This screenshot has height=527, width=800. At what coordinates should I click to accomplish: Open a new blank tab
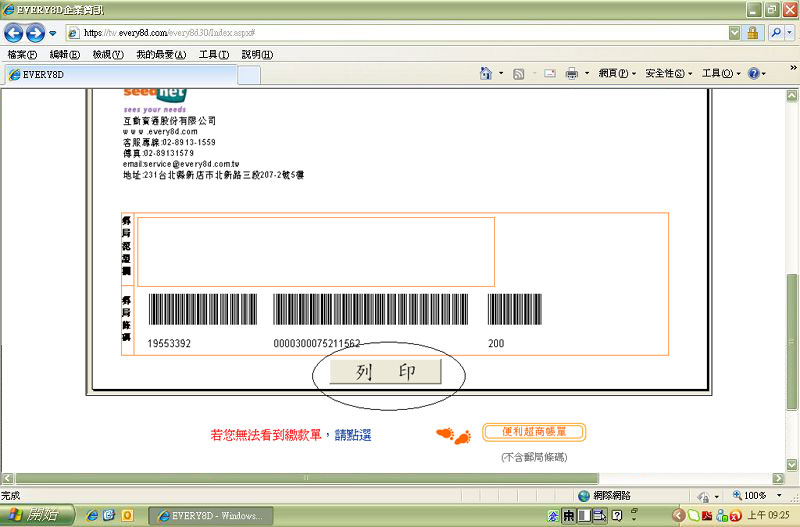[x=249, y=75]
